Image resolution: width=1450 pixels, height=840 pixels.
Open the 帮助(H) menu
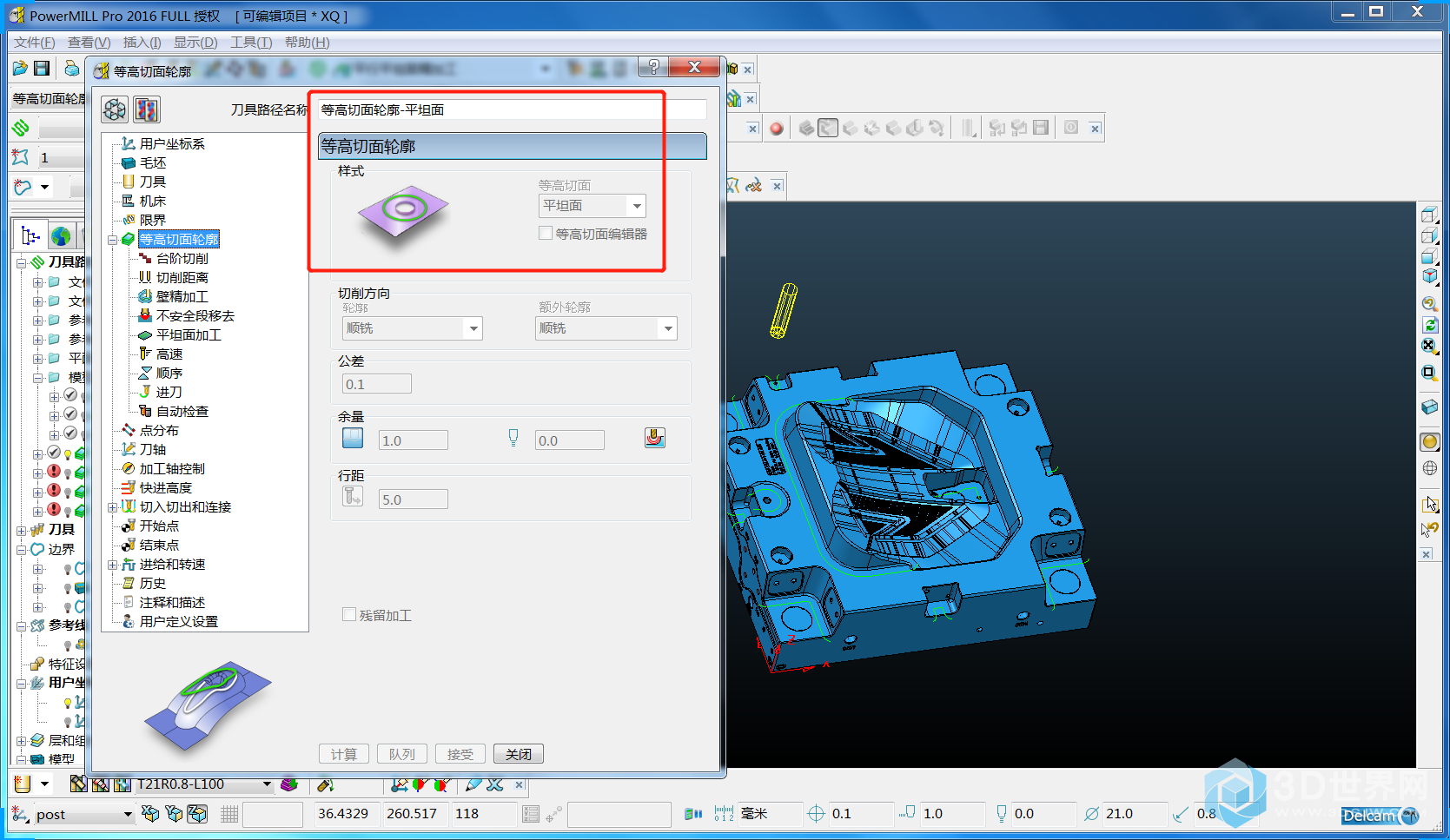(x=308, y=43)
